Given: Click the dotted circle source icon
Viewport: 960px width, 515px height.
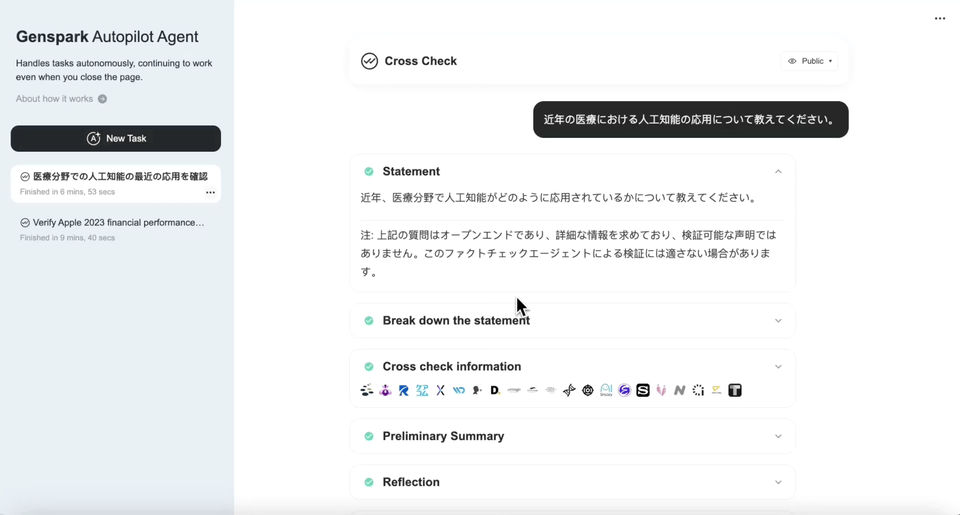Looking at the screenshot, I should pyautogui.click(x=698, y=390).
